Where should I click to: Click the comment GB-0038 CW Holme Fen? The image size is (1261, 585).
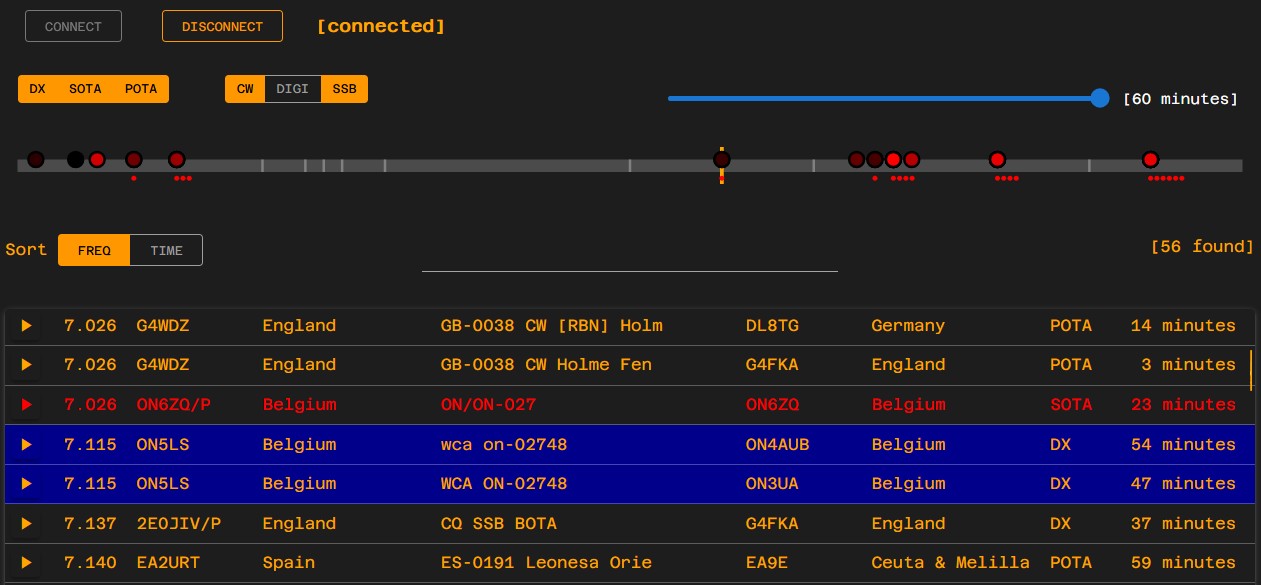(546, 365)
